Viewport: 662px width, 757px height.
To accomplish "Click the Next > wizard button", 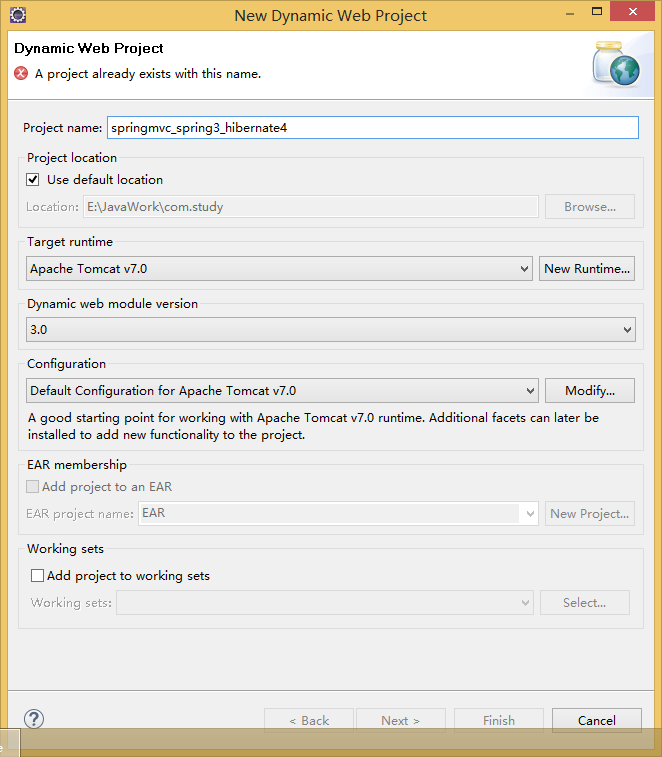I will point(400,720).
